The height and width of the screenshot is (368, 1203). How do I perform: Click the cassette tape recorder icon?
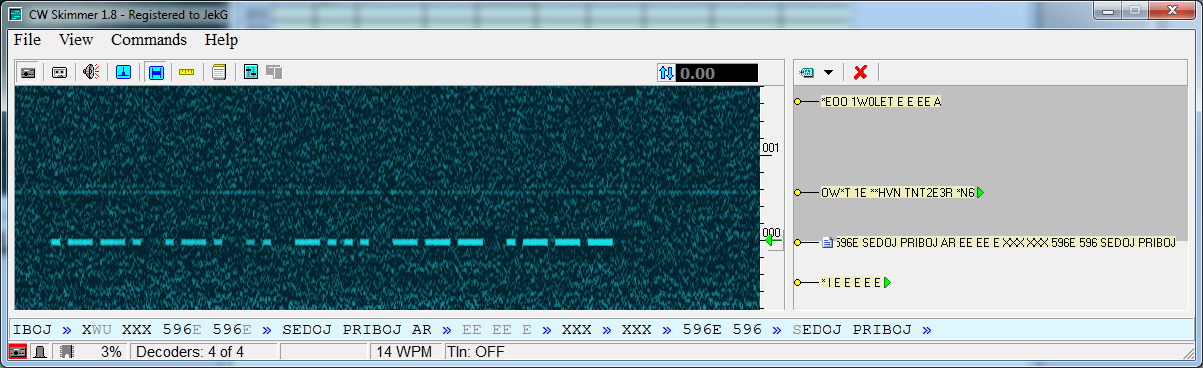pos(59,72)
